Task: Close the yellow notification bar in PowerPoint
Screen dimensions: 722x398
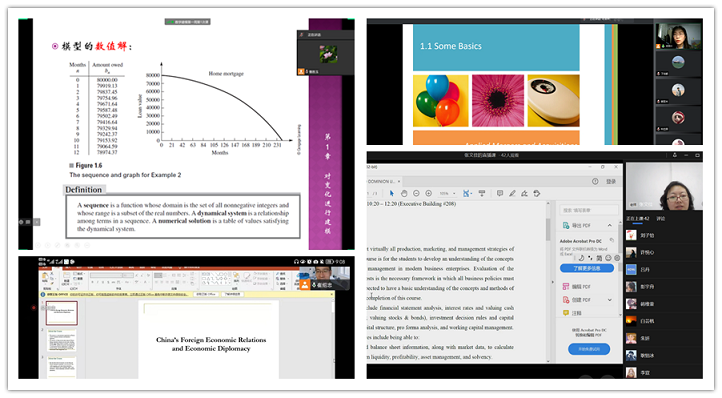Action: click(332, 294)
